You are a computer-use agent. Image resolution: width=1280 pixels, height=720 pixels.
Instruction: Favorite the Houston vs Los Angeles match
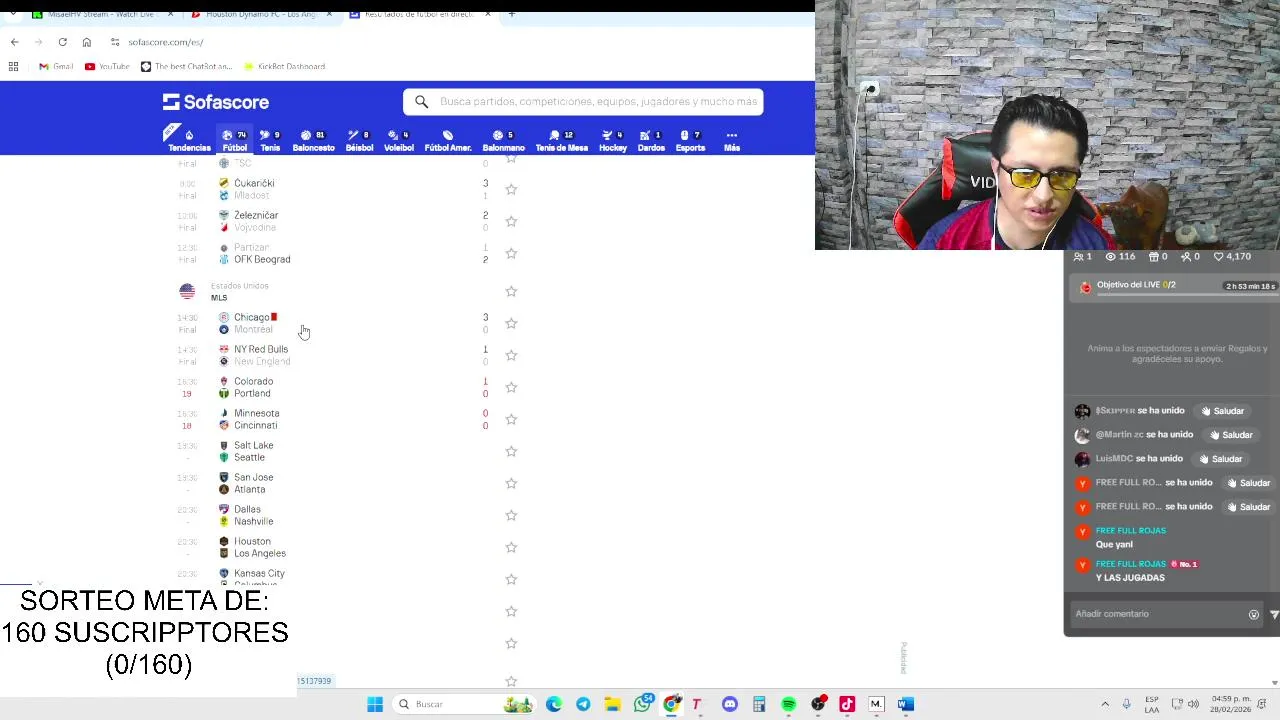tap(511, 547)
